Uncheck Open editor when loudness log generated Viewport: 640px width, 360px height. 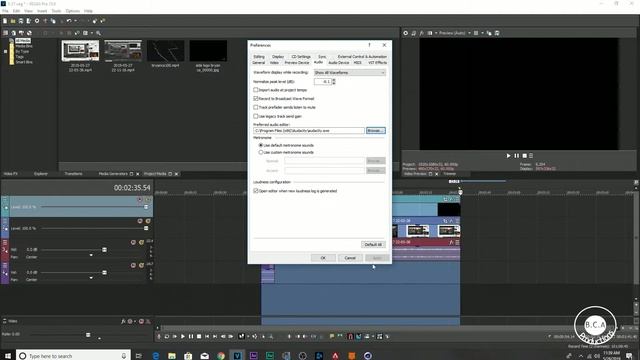coord(256,191)
